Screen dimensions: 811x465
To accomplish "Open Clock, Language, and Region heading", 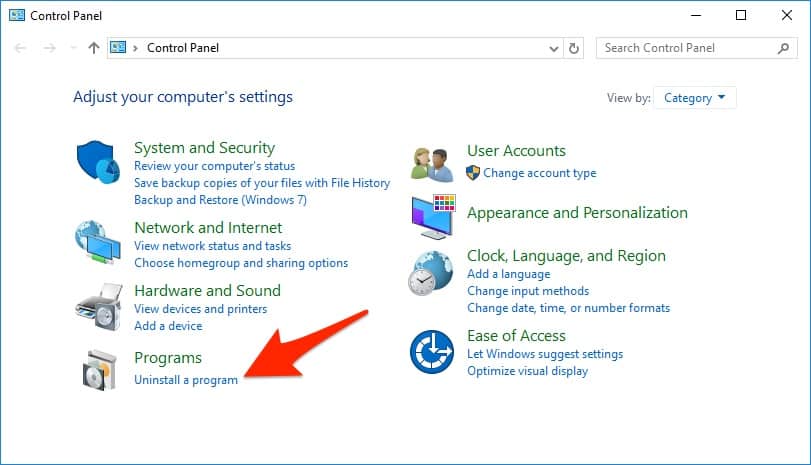I will point(566,256).
